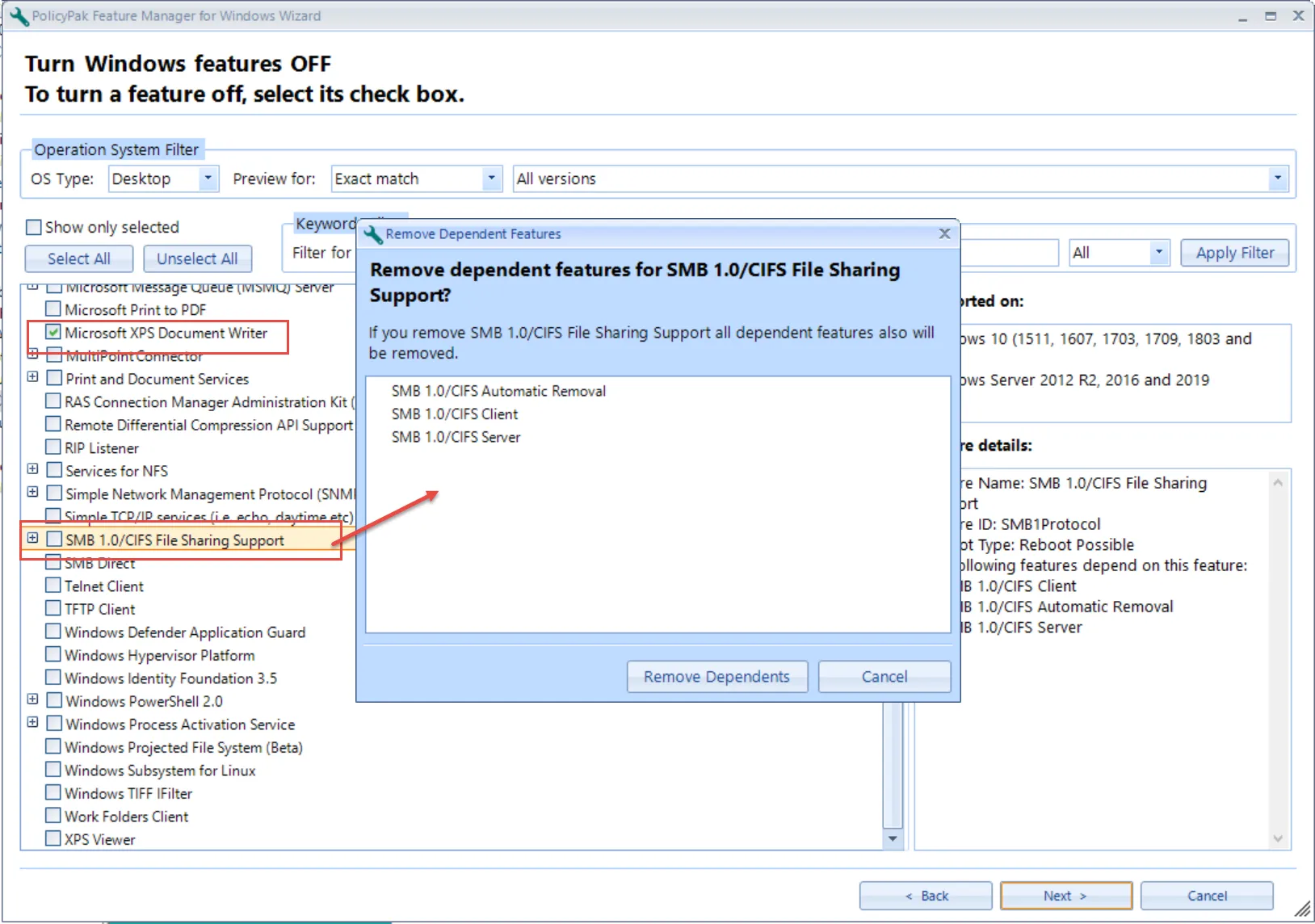Screen dimensions: 1315x924
Task: Expand SMB 1.0/CIFS File Sharing Support node
Action: pos(33,537)
